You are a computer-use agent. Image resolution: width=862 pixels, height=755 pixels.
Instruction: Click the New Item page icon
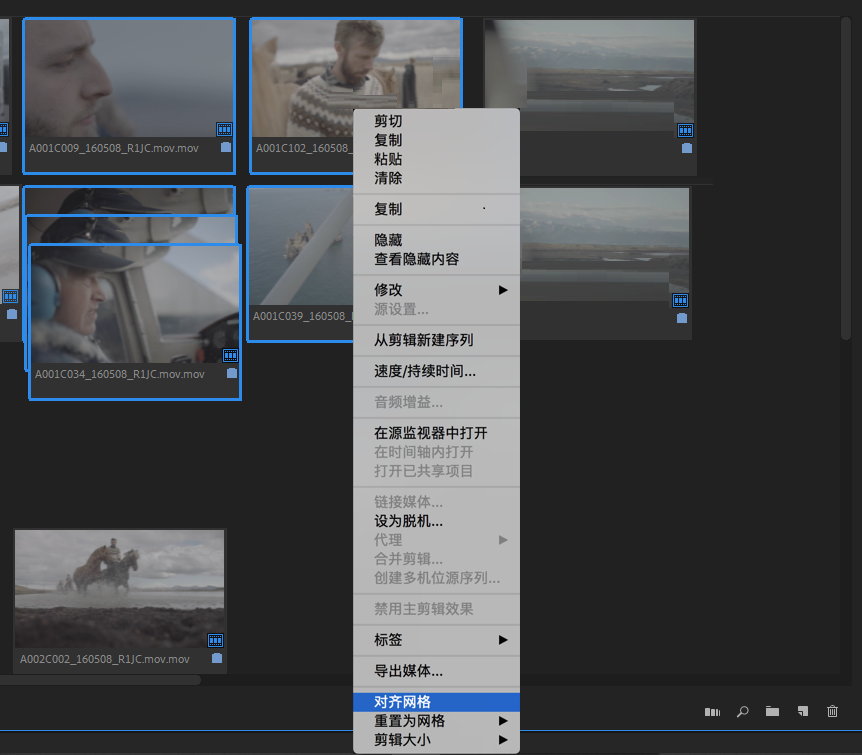tap(803, 712)
